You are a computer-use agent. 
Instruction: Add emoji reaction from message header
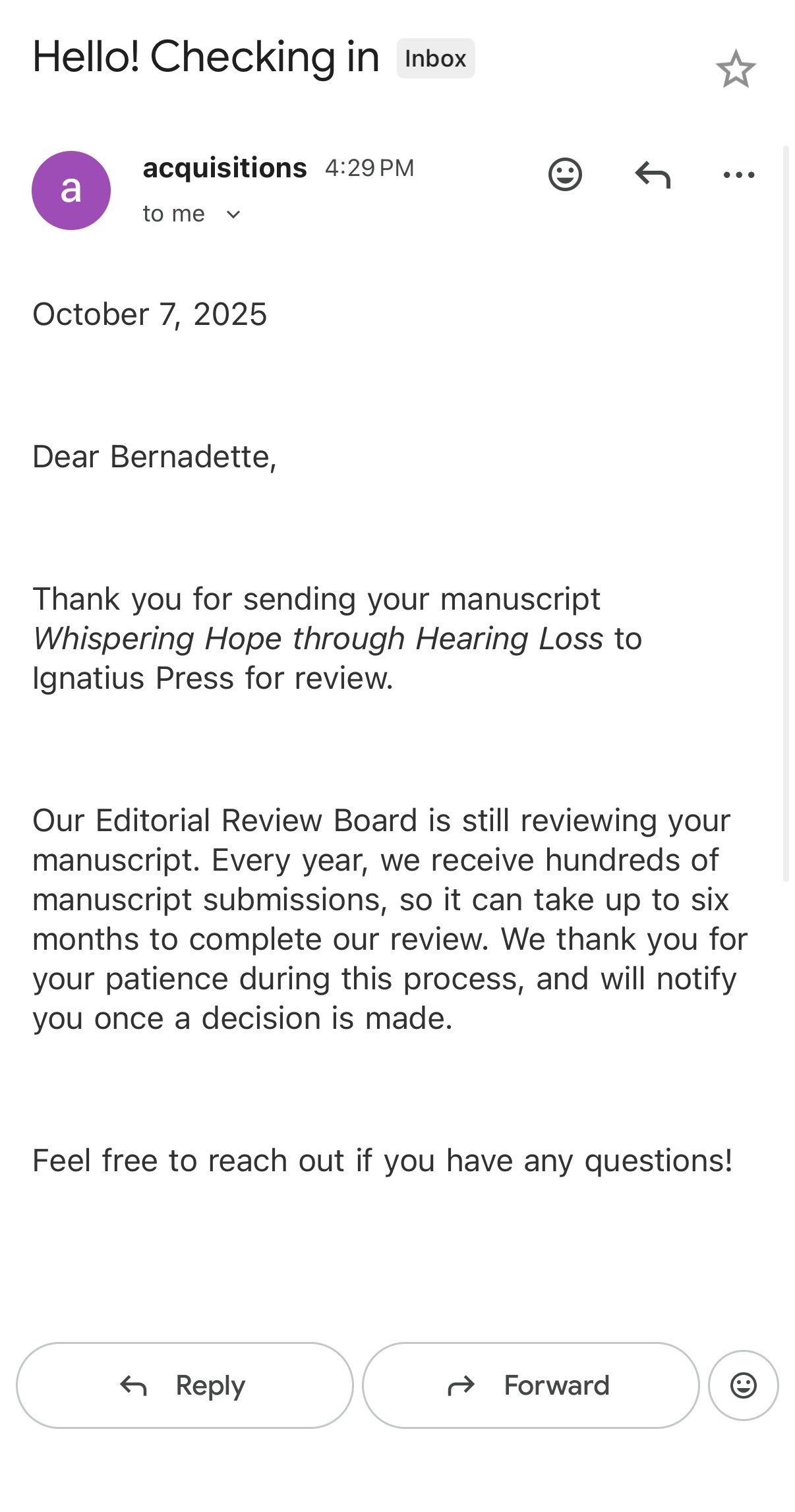(x=565, y=175)
